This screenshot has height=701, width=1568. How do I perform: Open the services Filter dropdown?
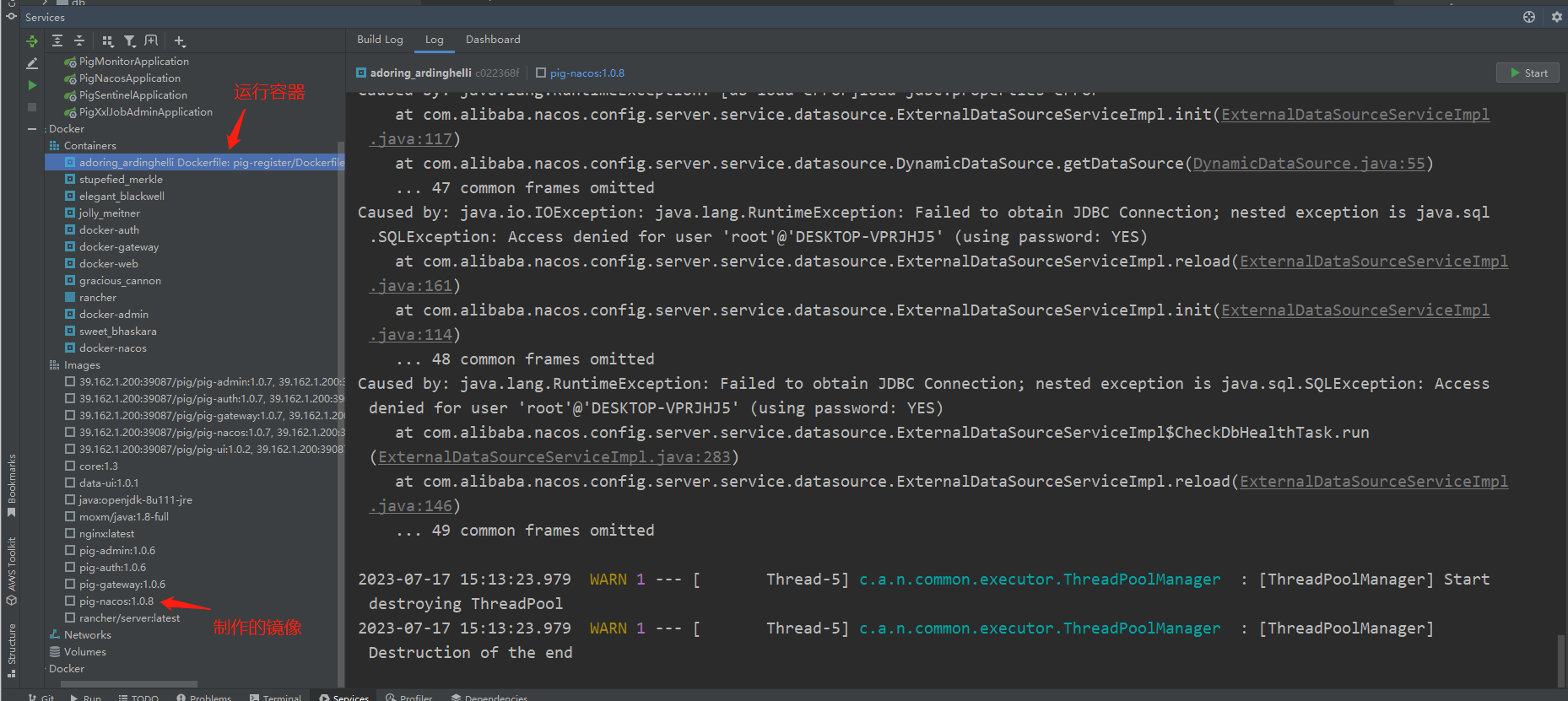(129, 40)
